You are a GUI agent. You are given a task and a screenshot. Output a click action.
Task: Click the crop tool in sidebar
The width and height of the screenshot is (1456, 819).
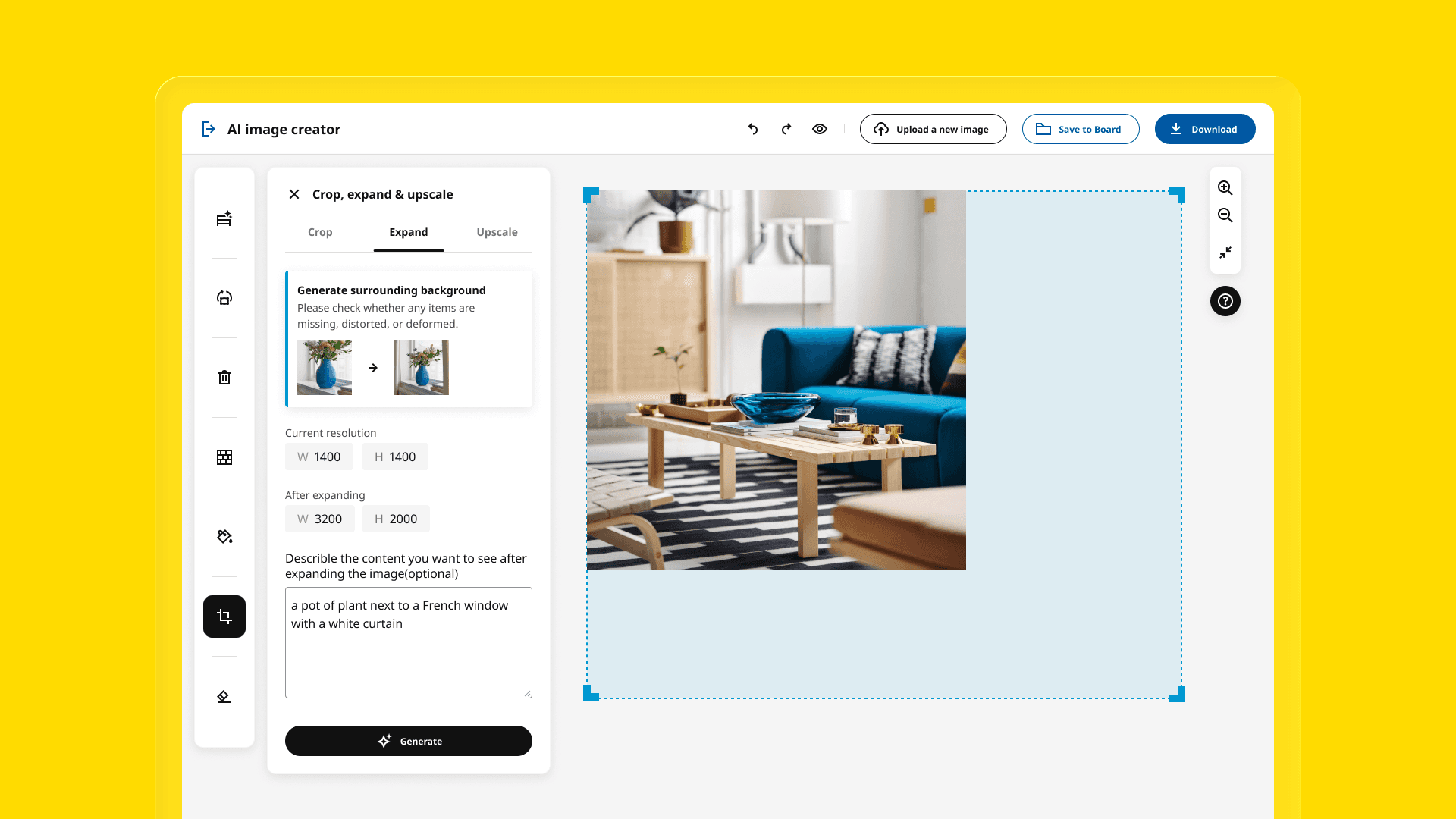(x=224, y=617)
